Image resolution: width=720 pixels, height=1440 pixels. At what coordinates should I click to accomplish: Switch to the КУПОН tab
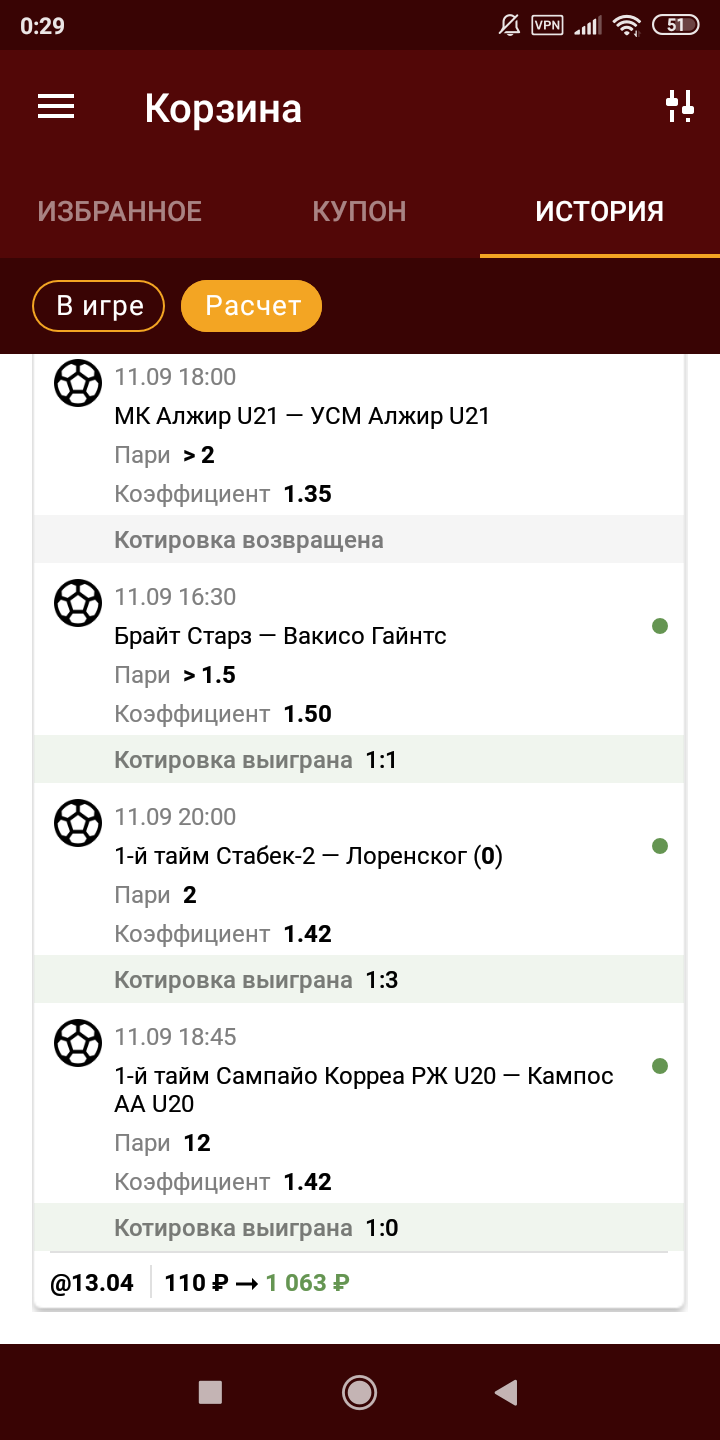pyautogui.click(x=359, y=212)
